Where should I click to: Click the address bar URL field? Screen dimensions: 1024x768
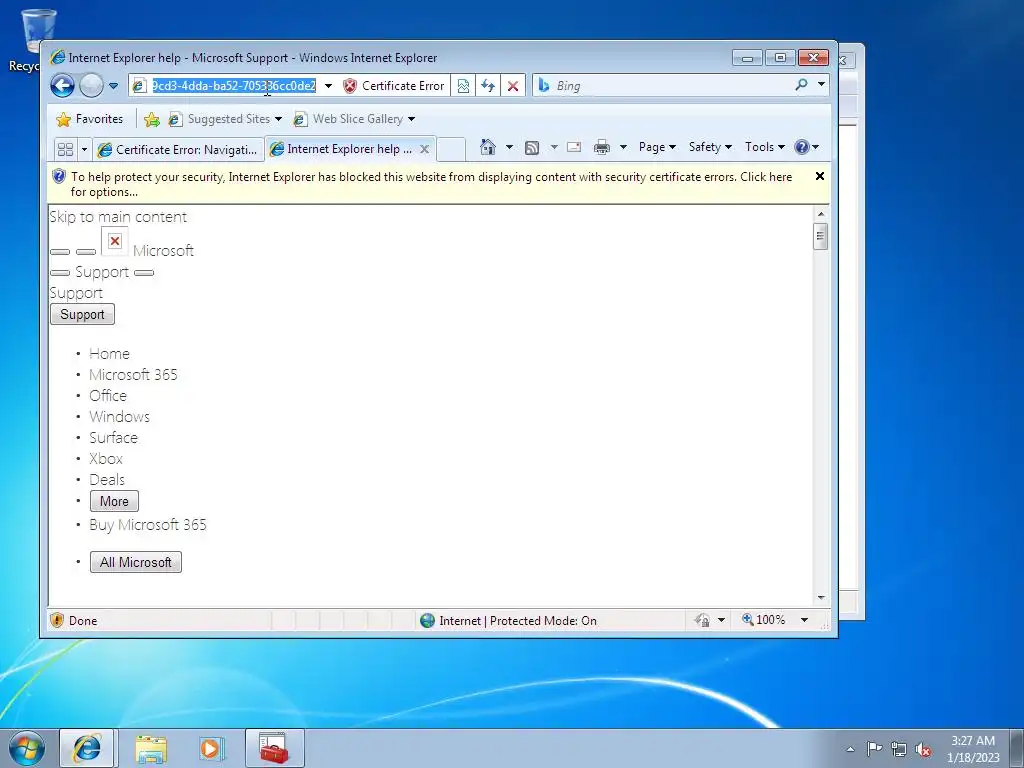pyautogui.click(x=234, y=86)
